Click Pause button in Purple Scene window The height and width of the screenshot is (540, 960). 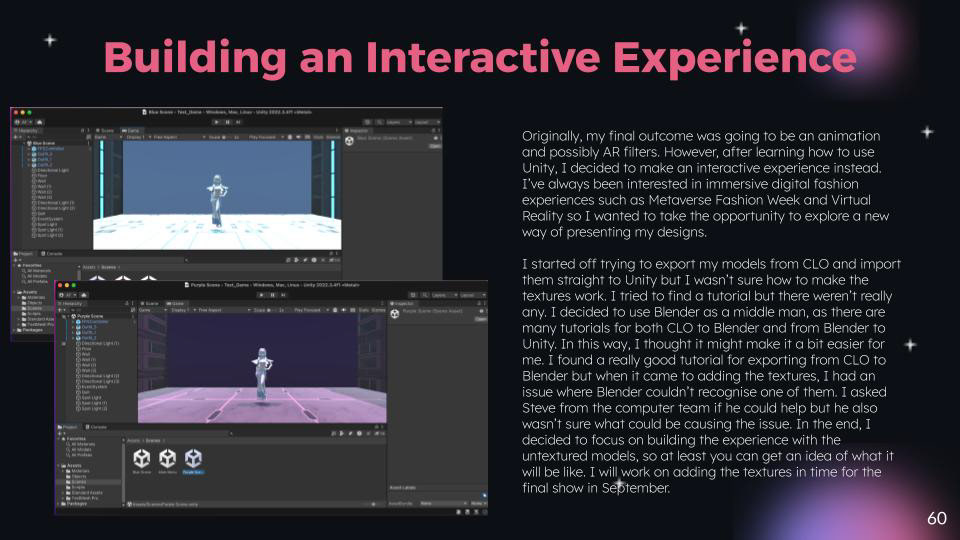tap(272, 295)
